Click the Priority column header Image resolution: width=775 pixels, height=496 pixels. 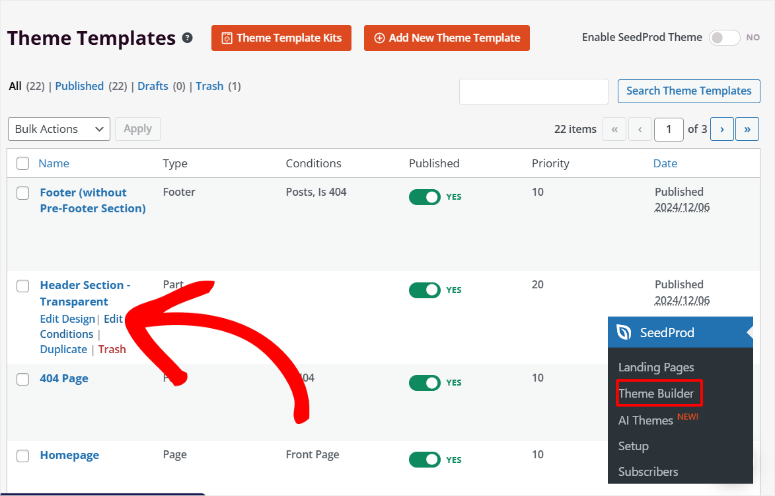pos(551,164)
